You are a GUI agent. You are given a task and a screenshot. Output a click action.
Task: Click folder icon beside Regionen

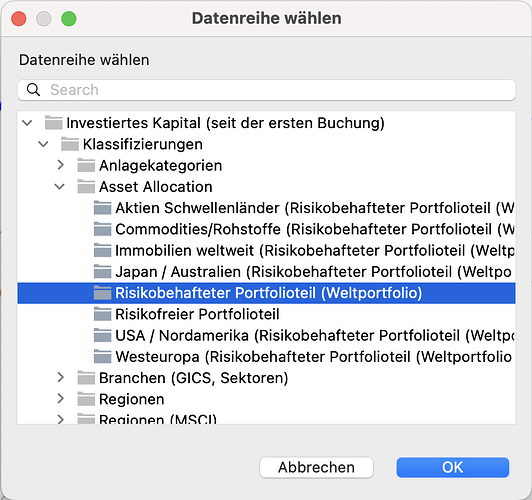pos(86,399)
